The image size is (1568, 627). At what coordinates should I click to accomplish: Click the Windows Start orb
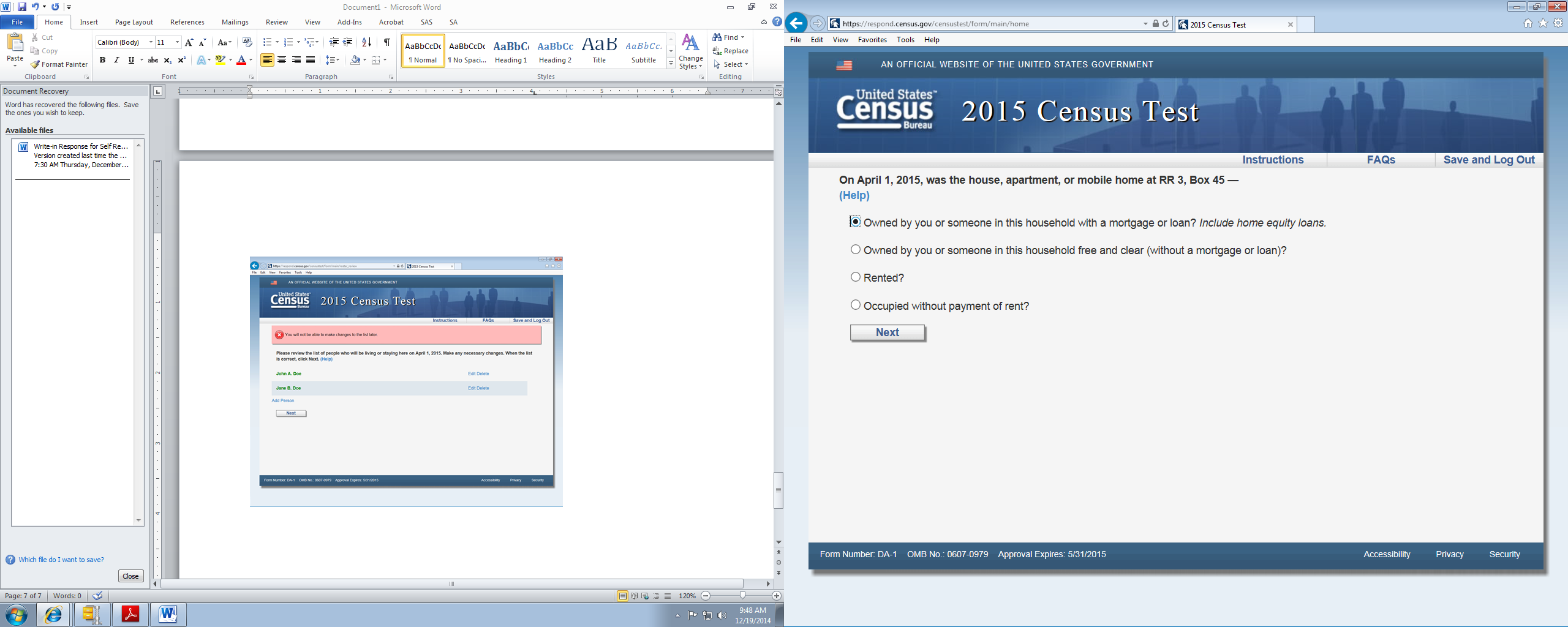click(17, 614)
